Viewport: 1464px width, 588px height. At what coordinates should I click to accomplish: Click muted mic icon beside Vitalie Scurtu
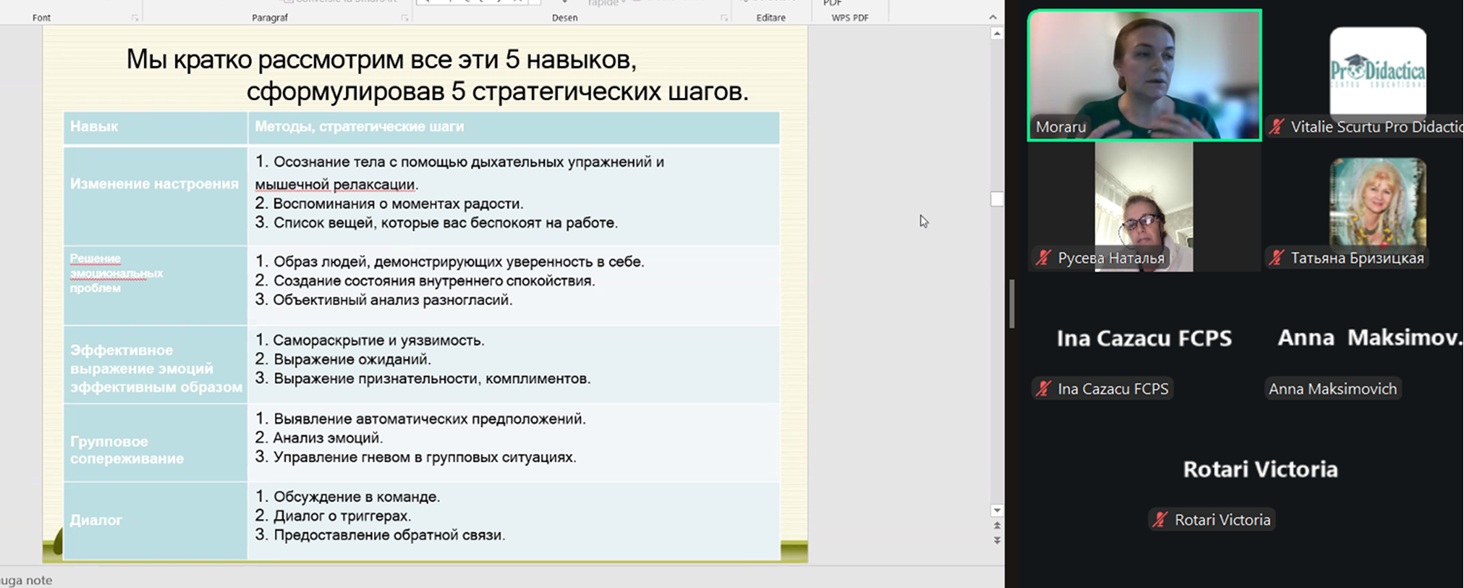click(1277, 127)
